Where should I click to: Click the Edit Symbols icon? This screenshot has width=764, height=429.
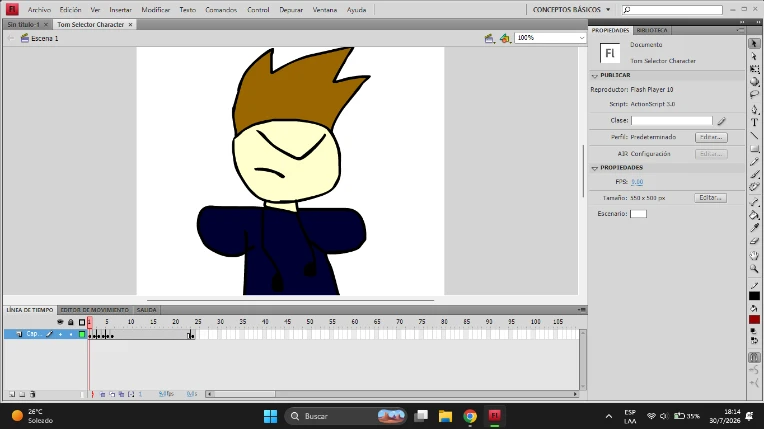click(505, 38)
